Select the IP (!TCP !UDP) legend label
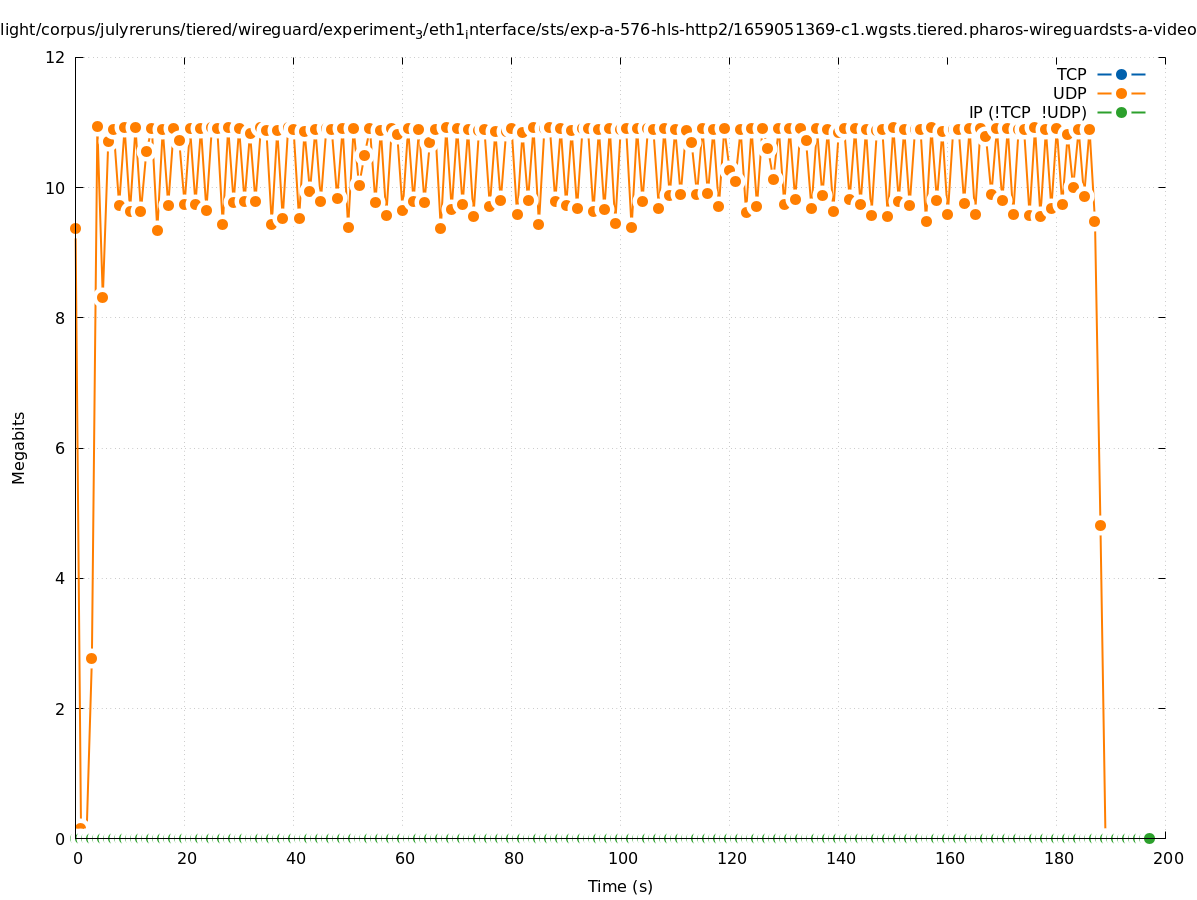Image resolution: width=1197 pixels, height=900 pixels. (1027, 112)
